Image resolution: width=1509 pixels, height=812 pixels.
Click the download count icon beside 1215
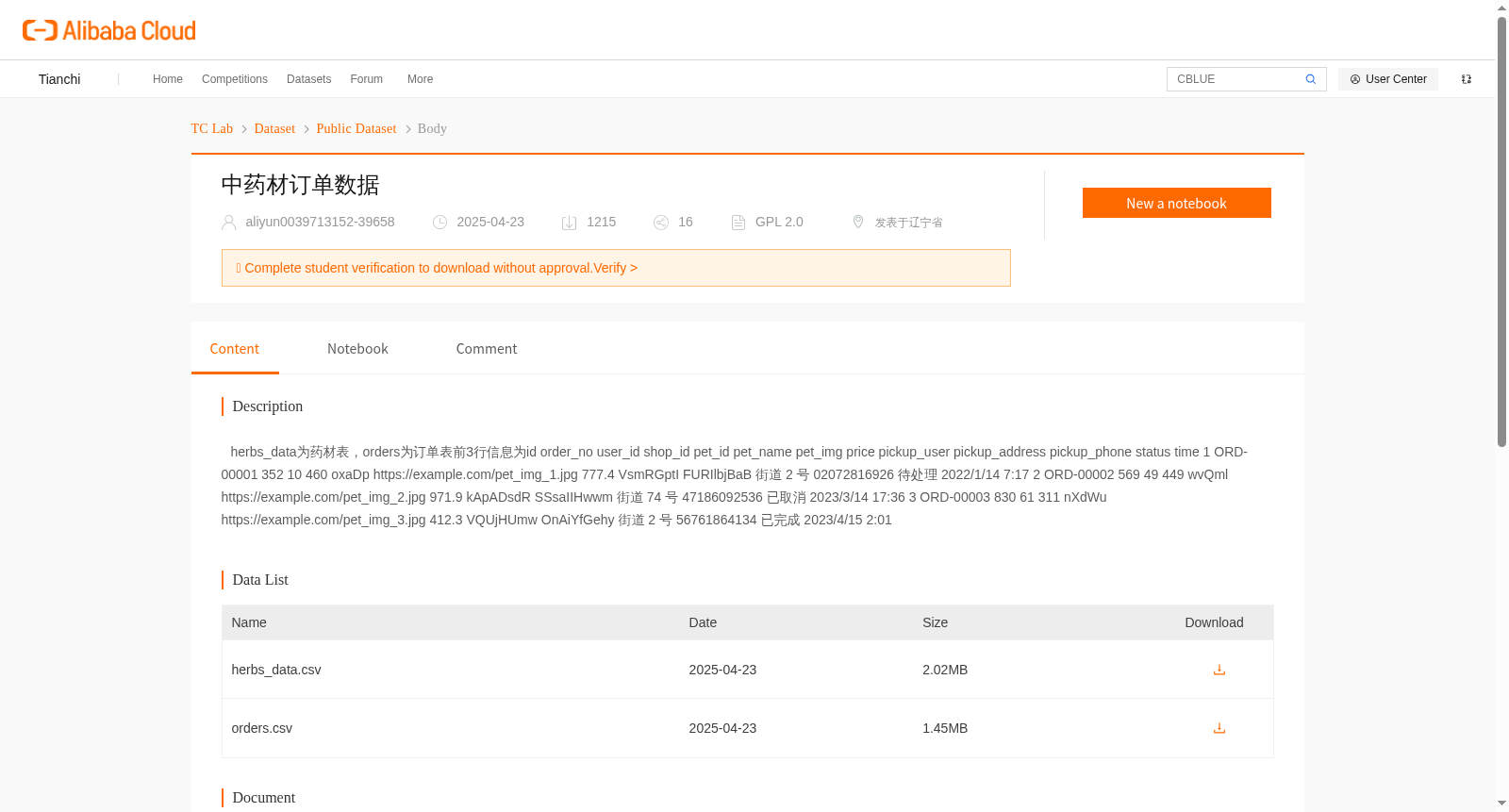pos(569,223)
